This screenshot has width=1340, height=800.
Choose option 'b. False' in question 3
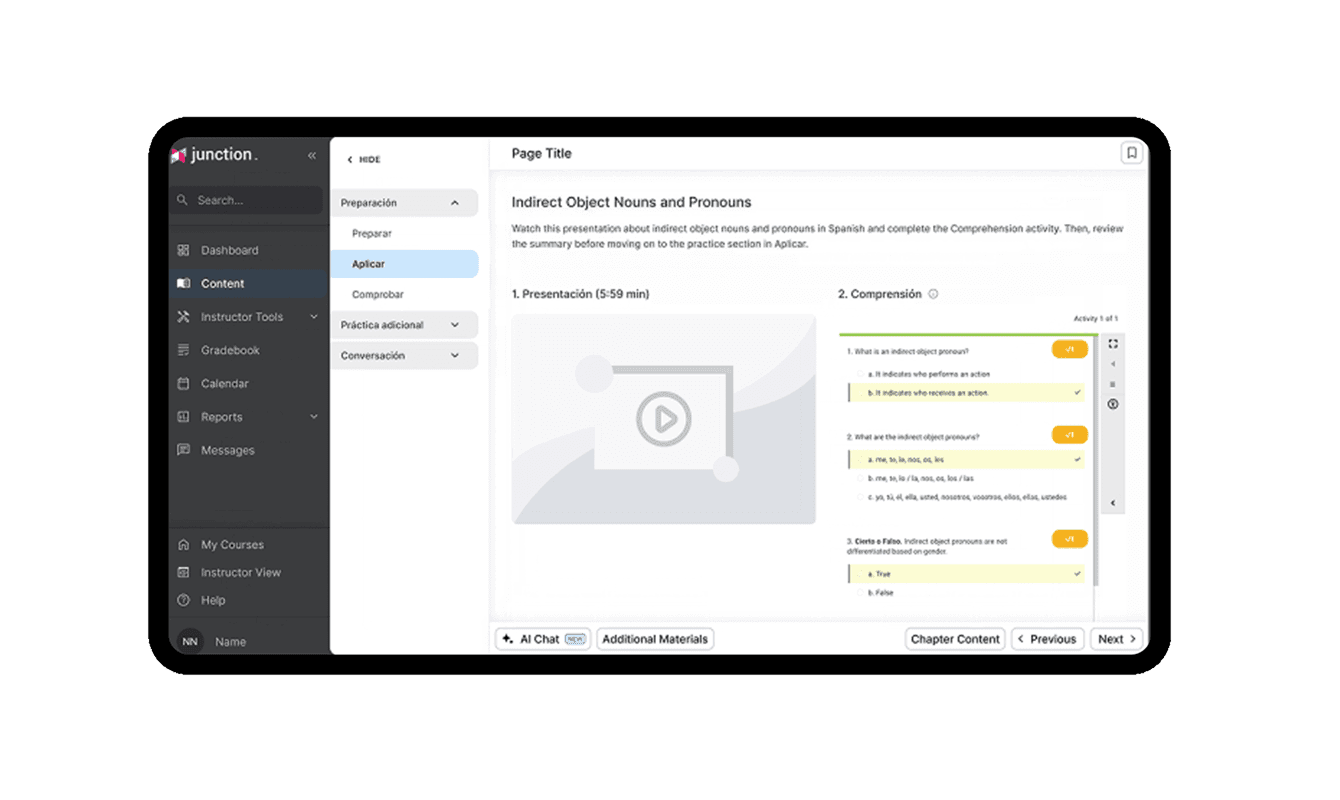pos(880,593)
